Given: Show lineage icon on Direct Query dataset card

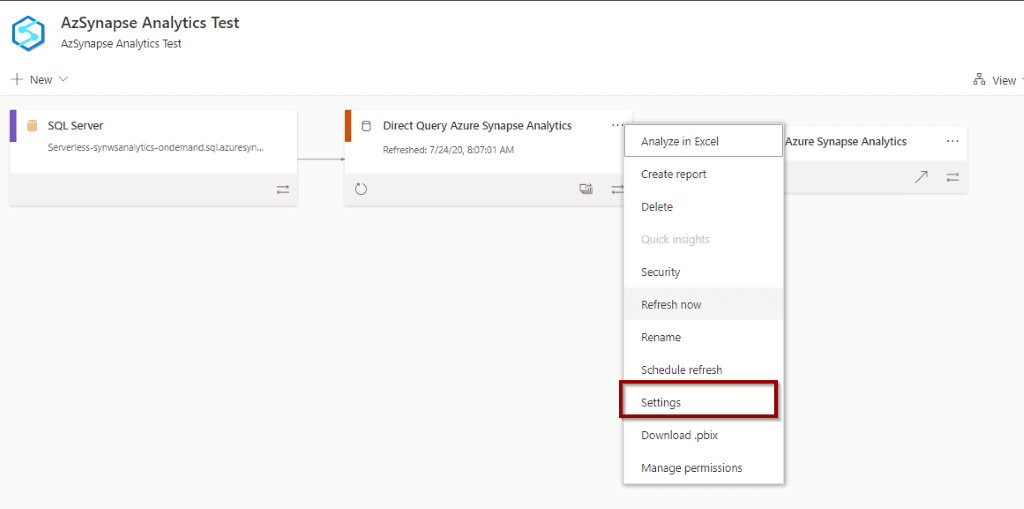Looking at the screenshot, I should [x=617, y=189].
